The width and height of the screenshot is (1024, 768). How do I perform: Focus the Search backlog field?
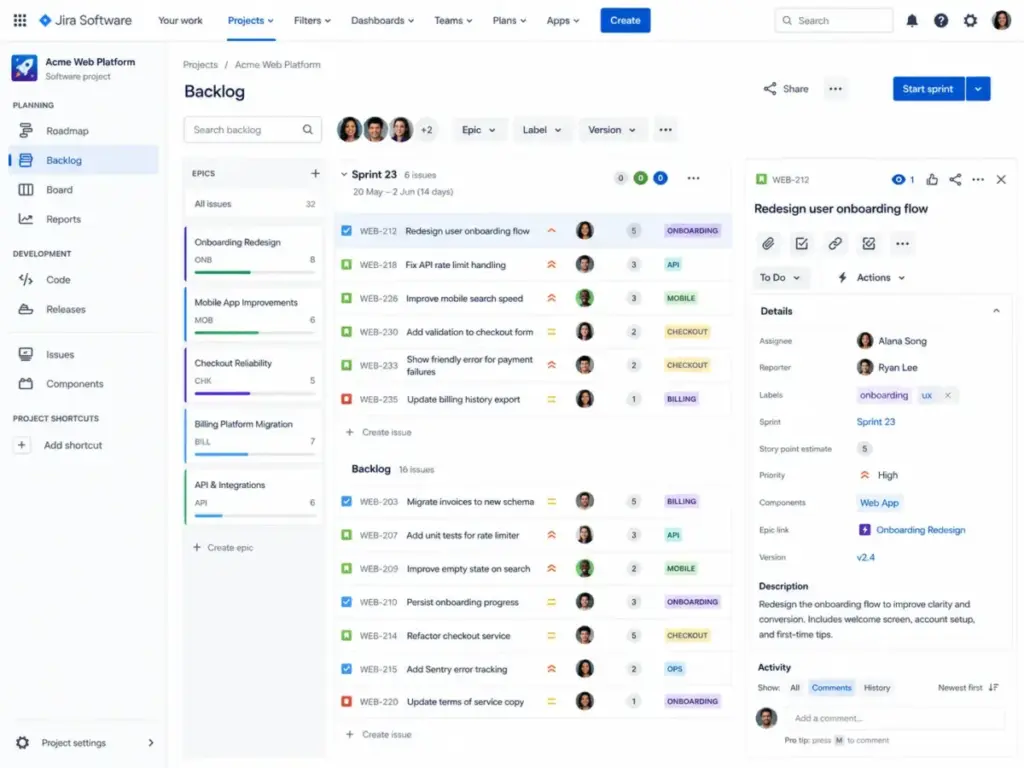coord(253,129)
